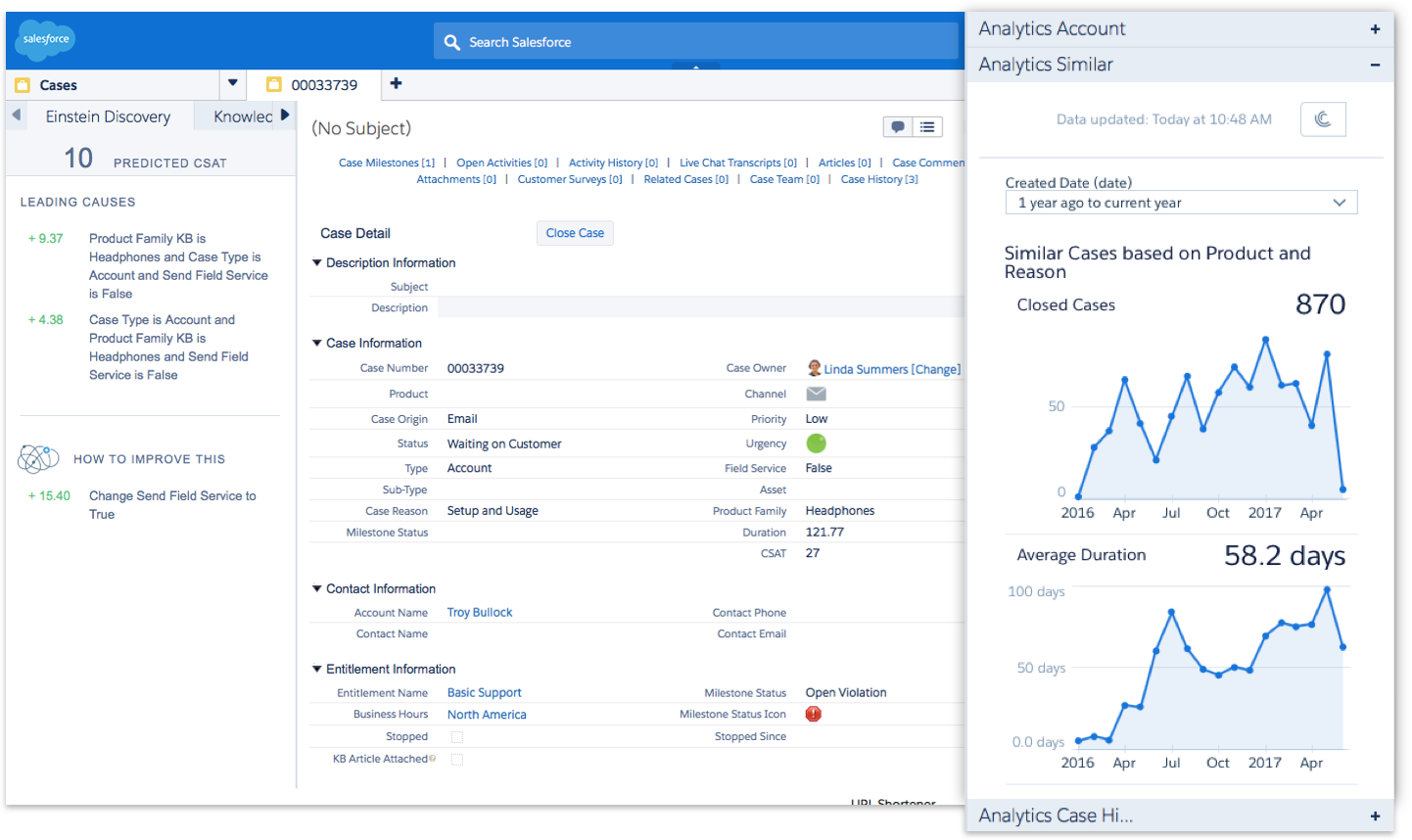Click the Channel email envelope icon
Image resolution: width=1412 pixels, height=840 pixels.
[x=816, y=394]
